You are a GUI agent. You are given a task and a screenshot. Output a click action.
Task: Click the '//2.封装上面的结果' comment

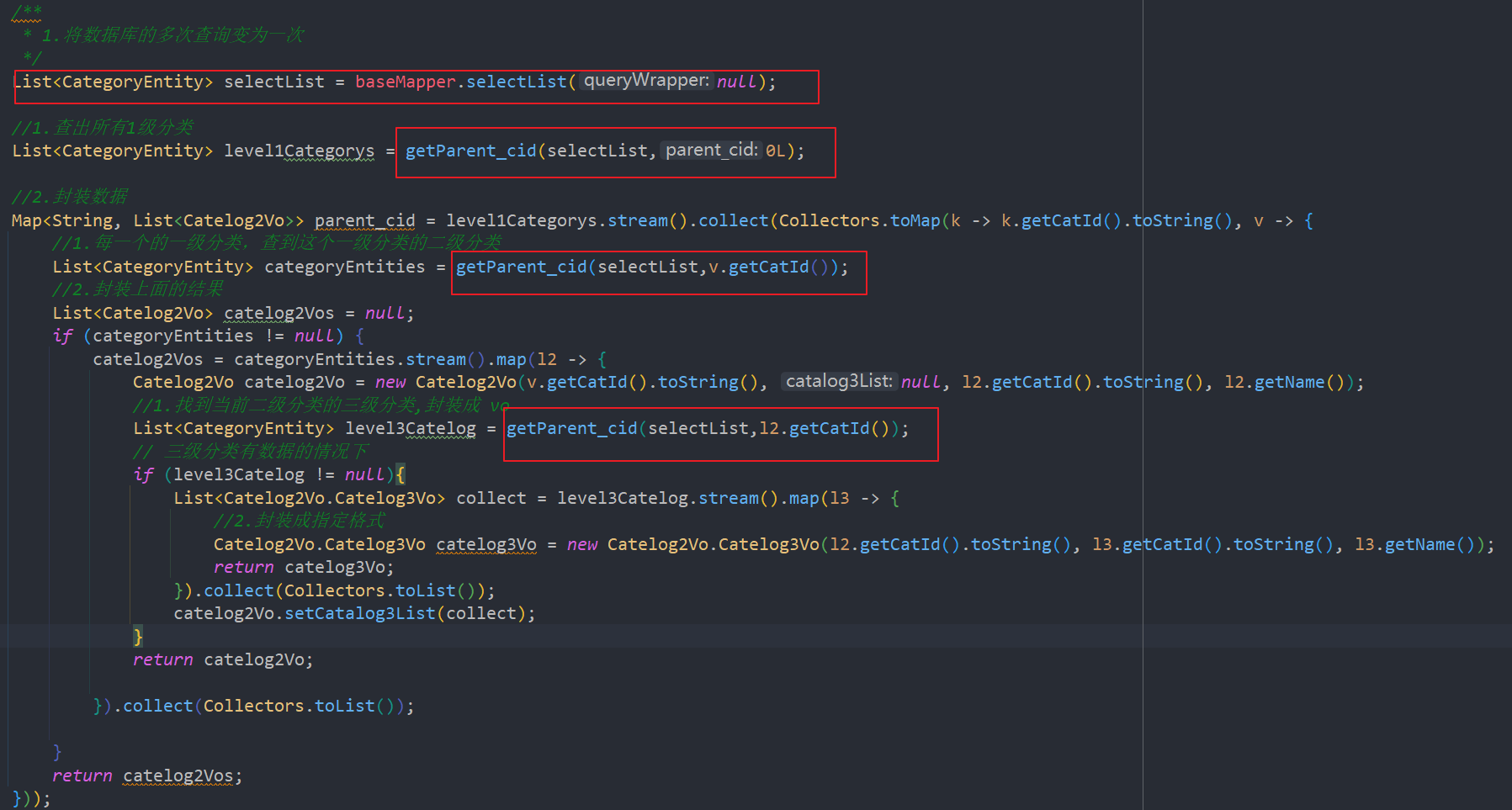pyautogui.click(x=138, y=289)
